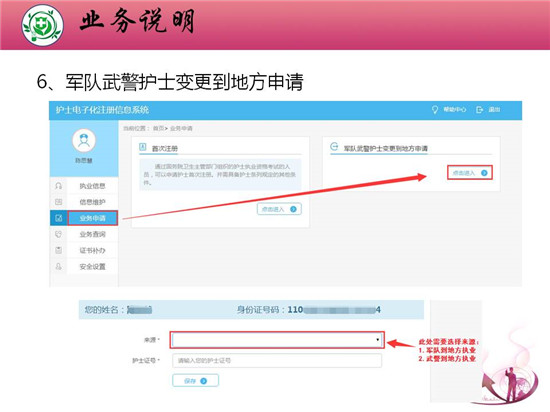550x412 pixels.
Task: Click 点击进入 under 军队武警护士变更到地方申请
Action: click(470, 173)
